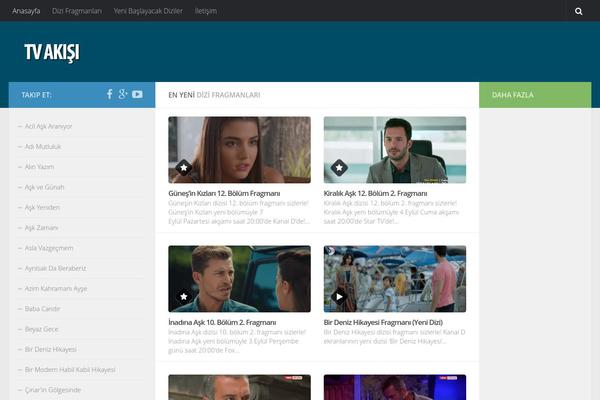The width and height of the screenshot is (600, 400).
Task: Select Aşk Zamanı in sidebar
Action: (41, 228)
